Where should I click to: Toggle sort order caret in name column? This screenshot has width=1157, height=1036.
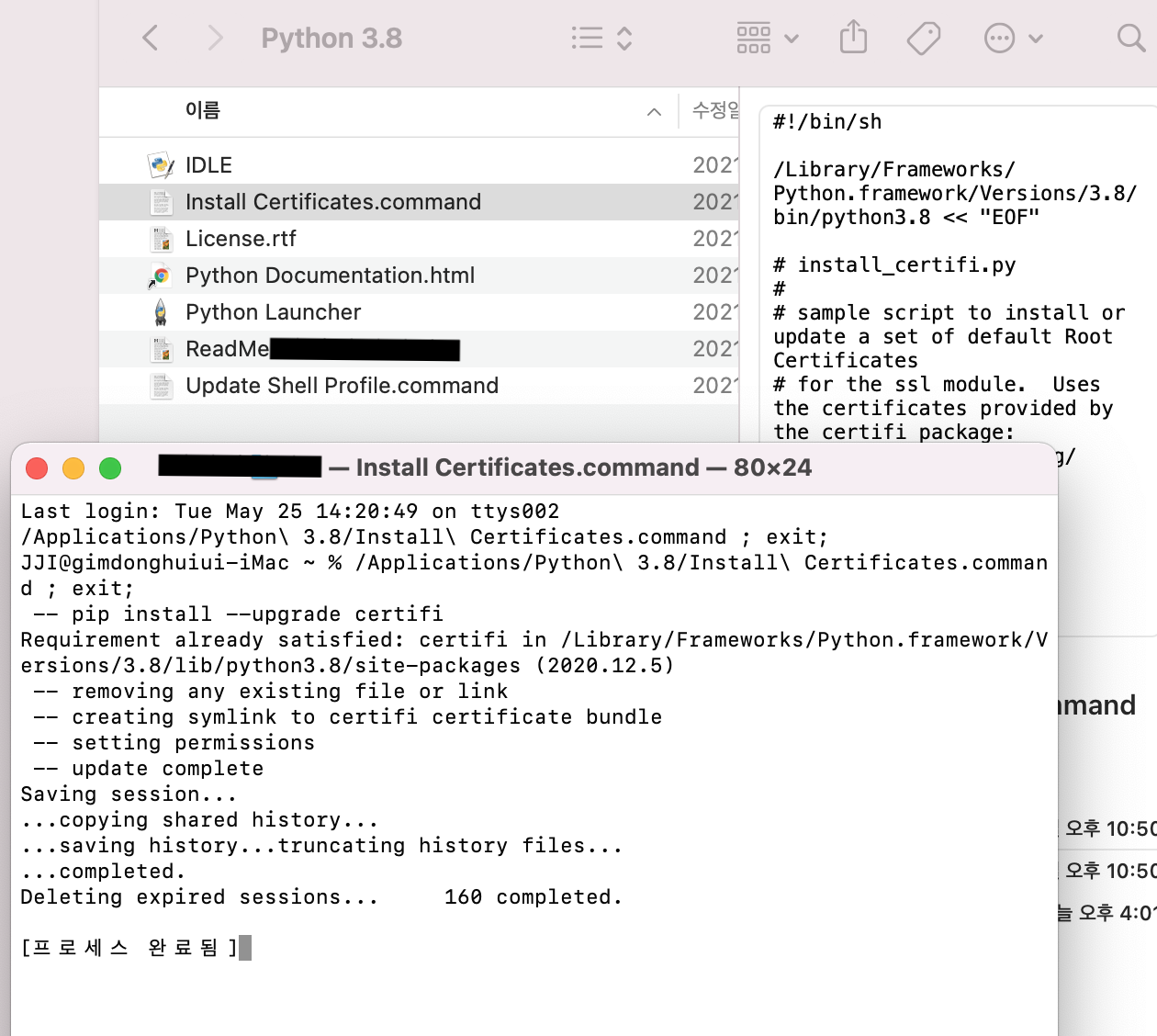coord(654,112)
